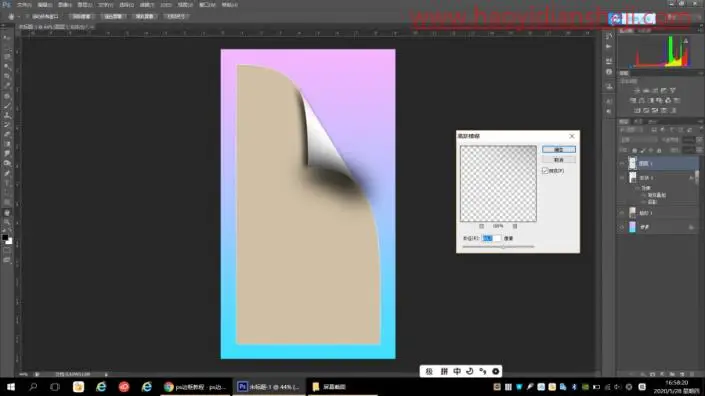This screenshot has height=396, width=705.
Task: Open the Windows Start menu
Action: (x=10, y=387)
